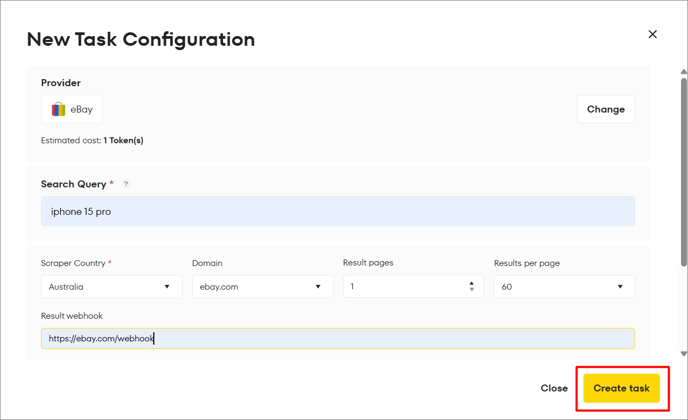Click the Estimated cost 1 Token(s) text
Image resolution: width=688 pixels, height=420 pixels.
click(x=92, y=140)
